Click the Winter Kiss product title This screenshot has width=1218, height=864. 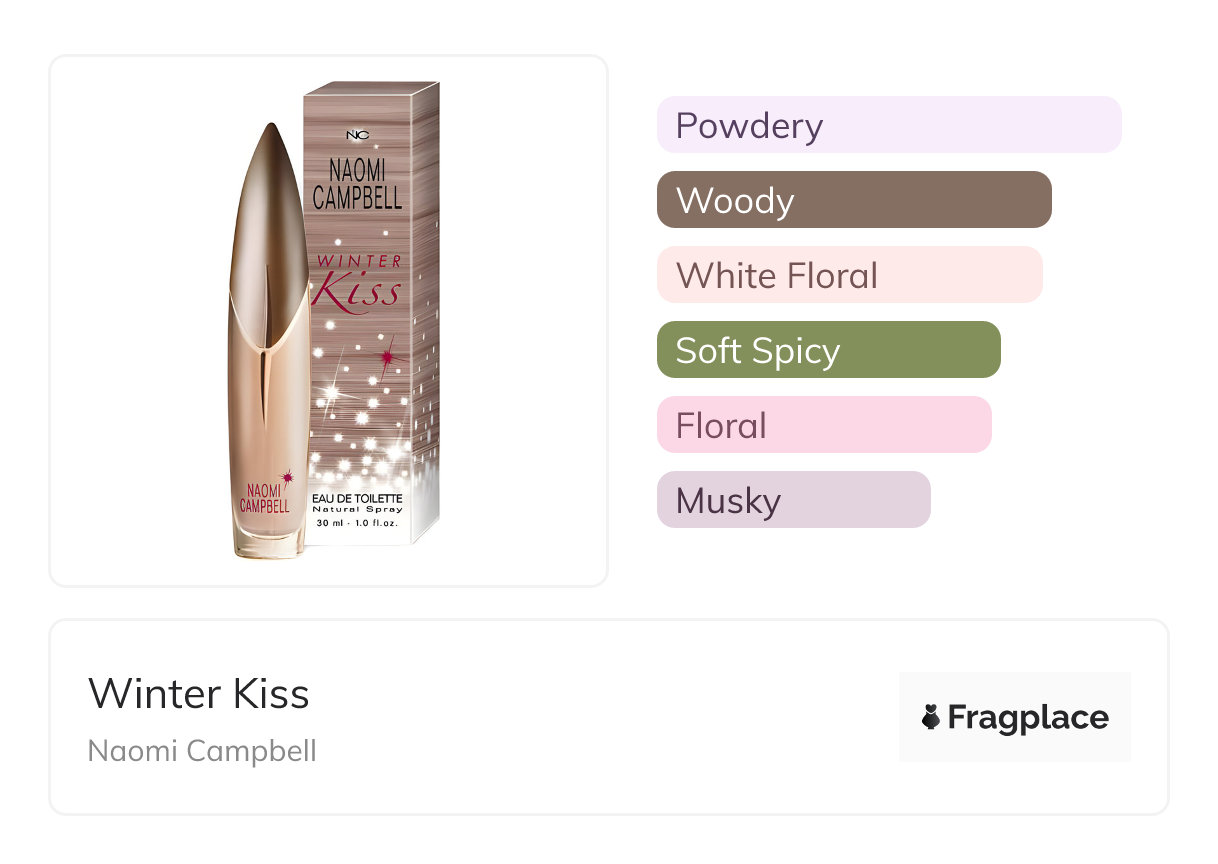[199, 694]
